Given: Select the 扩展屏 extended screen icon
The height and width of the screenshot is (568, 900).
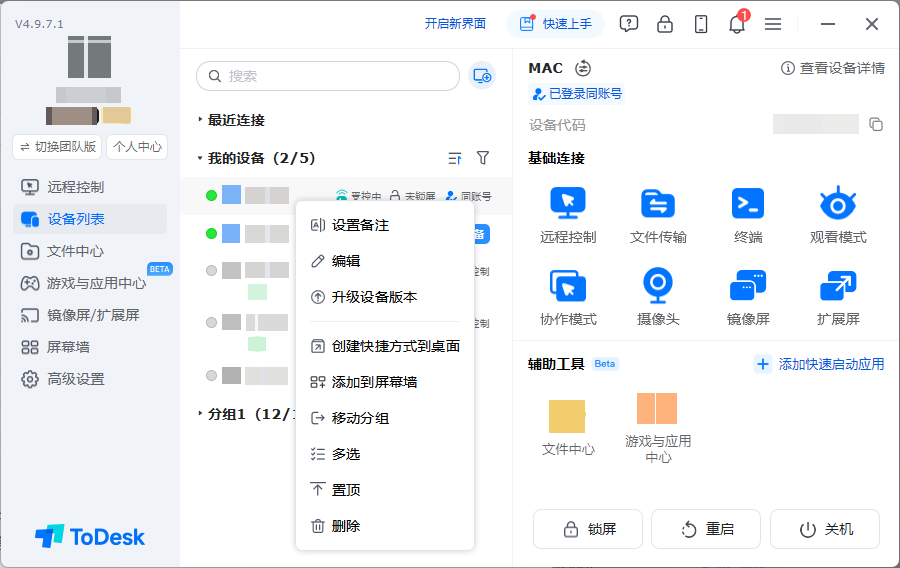Looking at the screenshot, I should [838, 285].
